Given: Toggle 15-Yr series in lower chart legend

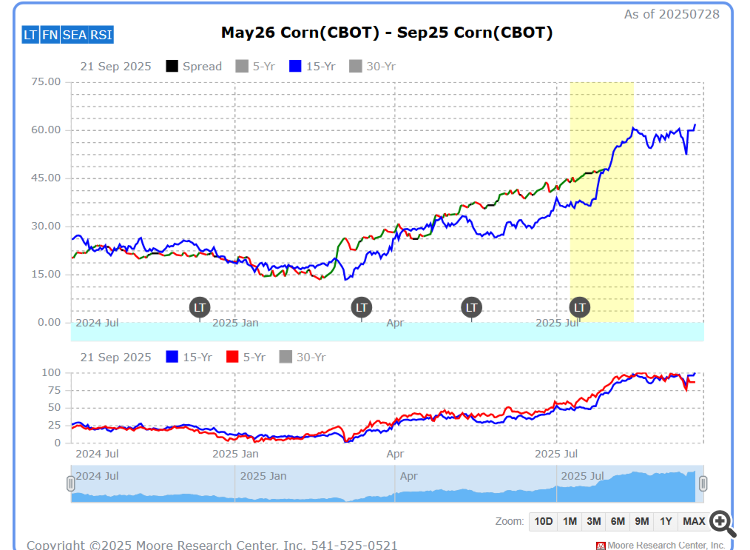Looking at the screenshot, I should [189, 357].
